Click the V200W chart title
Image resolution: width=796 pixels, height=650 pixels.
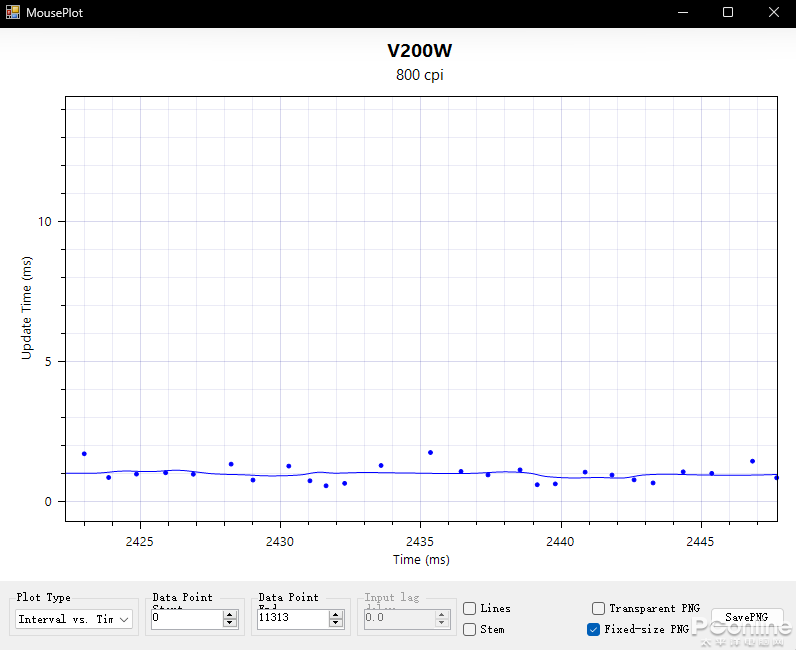tap(419, 50)
